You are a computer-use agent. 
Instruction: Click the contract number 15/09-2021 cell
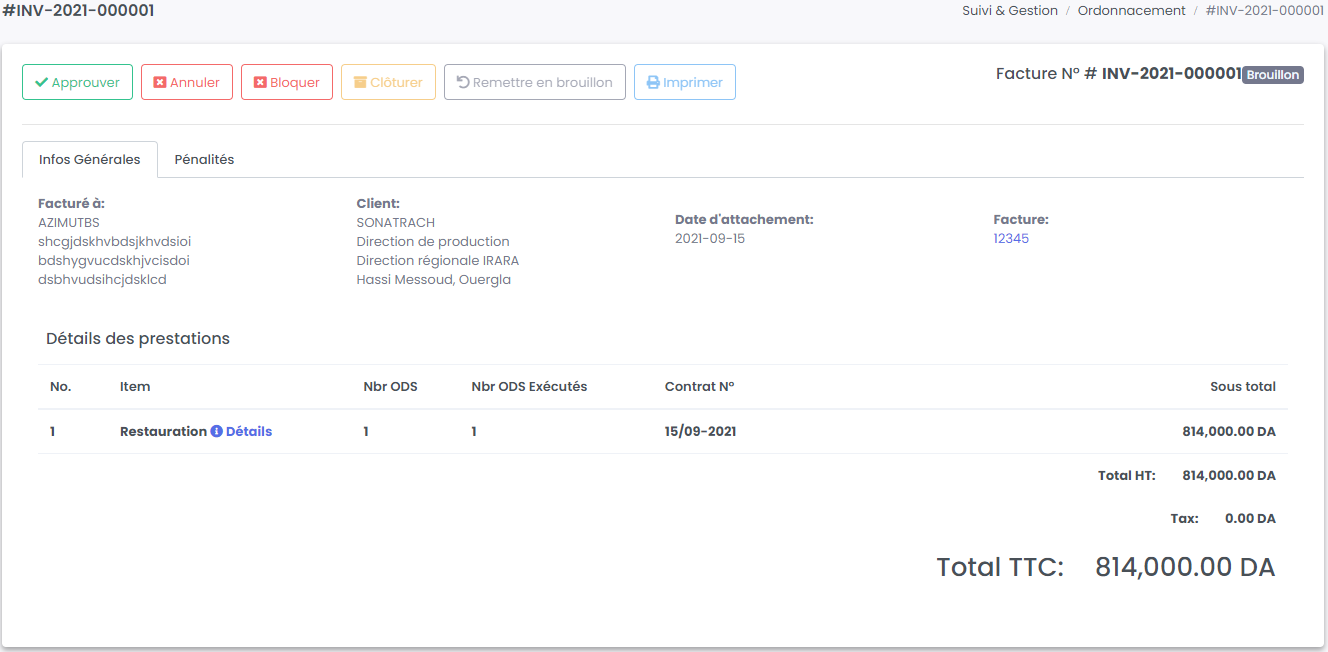point(700,432)
